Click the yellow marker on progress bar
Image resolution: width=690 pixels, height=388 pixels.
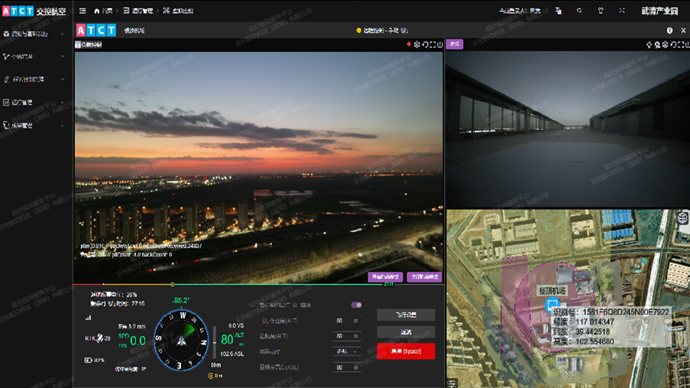[x=172, y=285]
